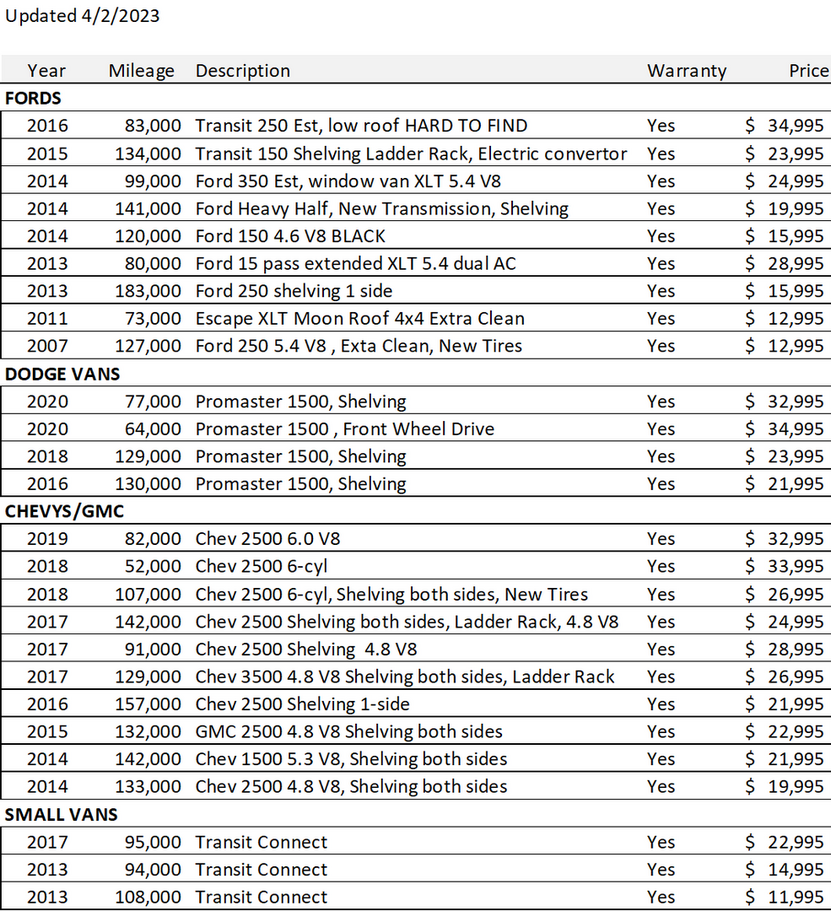831x911 pixels.
Task: Click the 141,000 mileage cell
Action: tap(148, 209)
